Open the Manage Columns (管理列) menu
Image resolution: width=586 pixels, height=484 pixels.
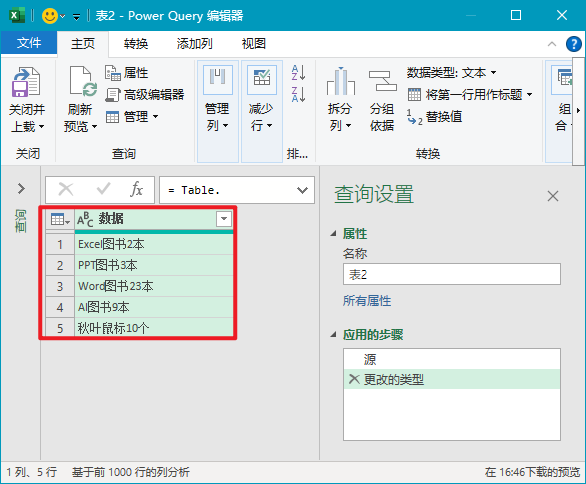[218, 111]
